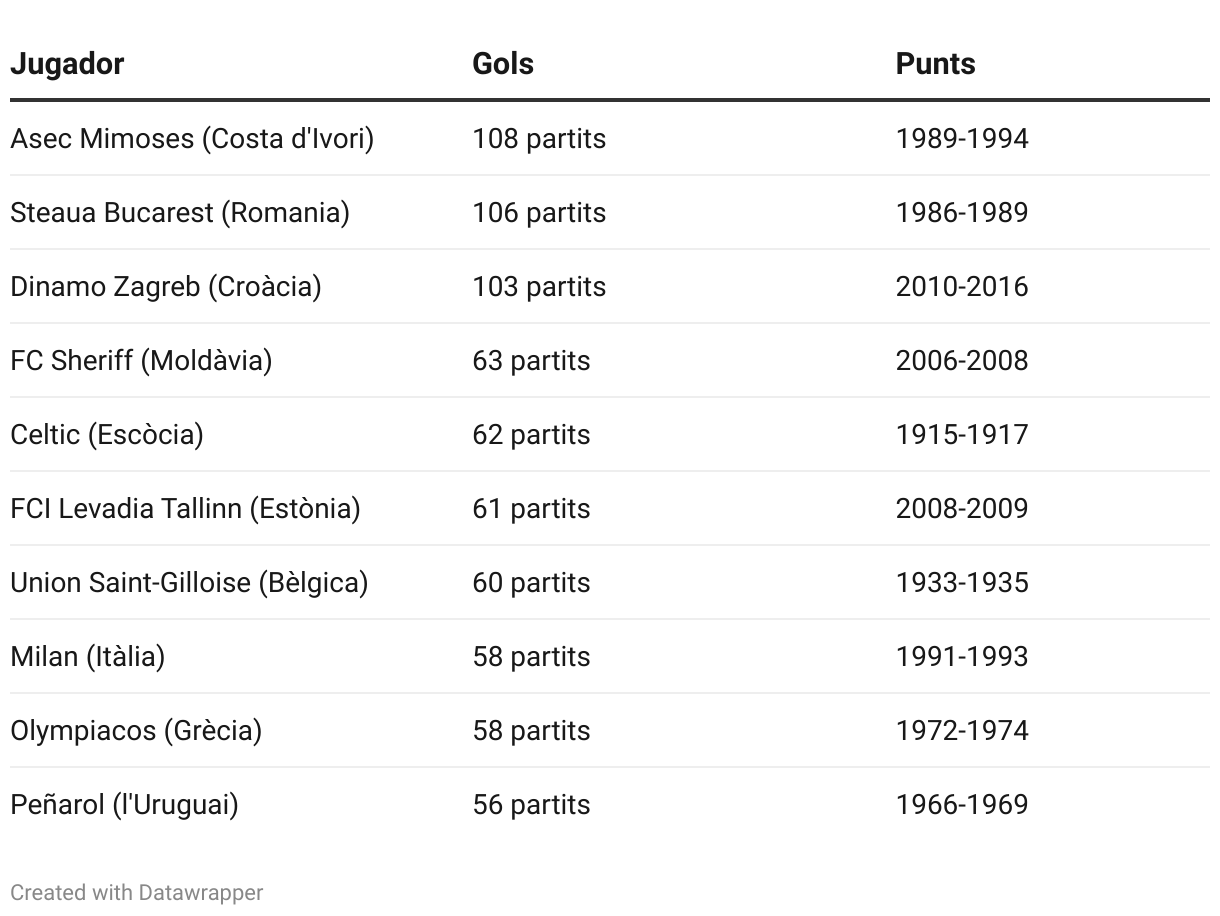Select the 106 partits cell

coord(539,213)
